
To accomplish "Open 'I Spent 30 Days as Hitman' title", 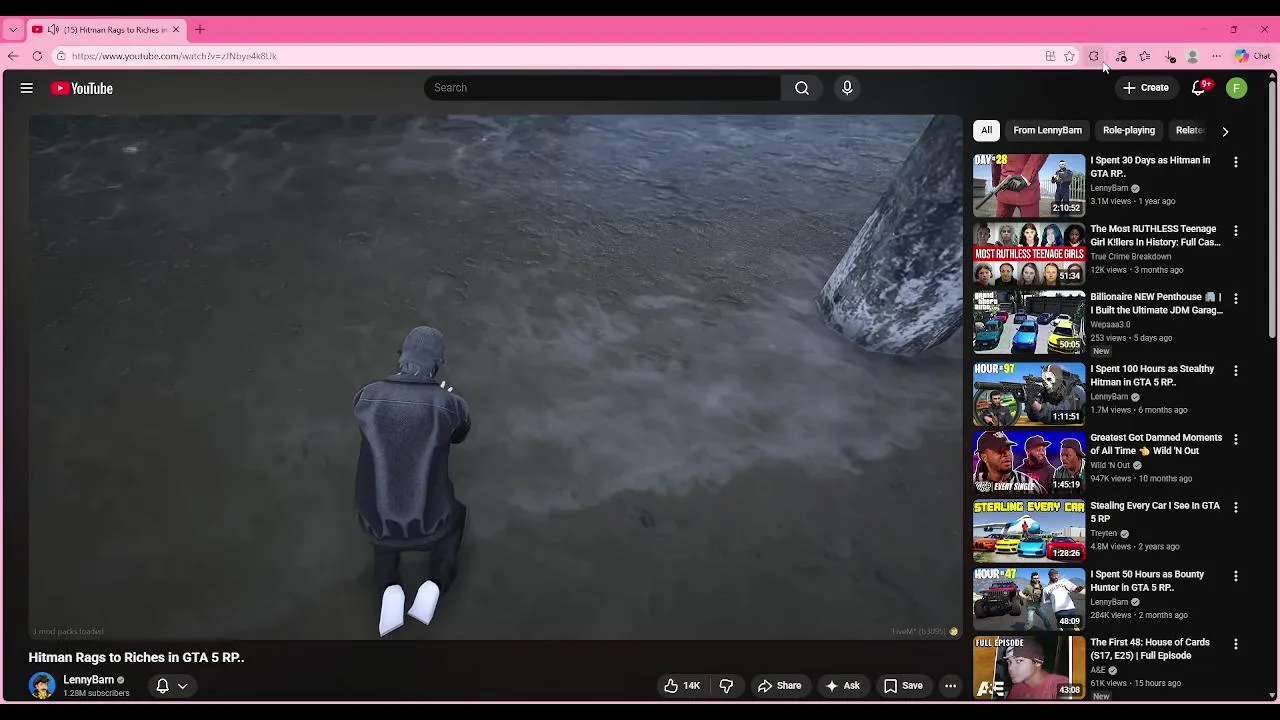I will point(1150,167).
